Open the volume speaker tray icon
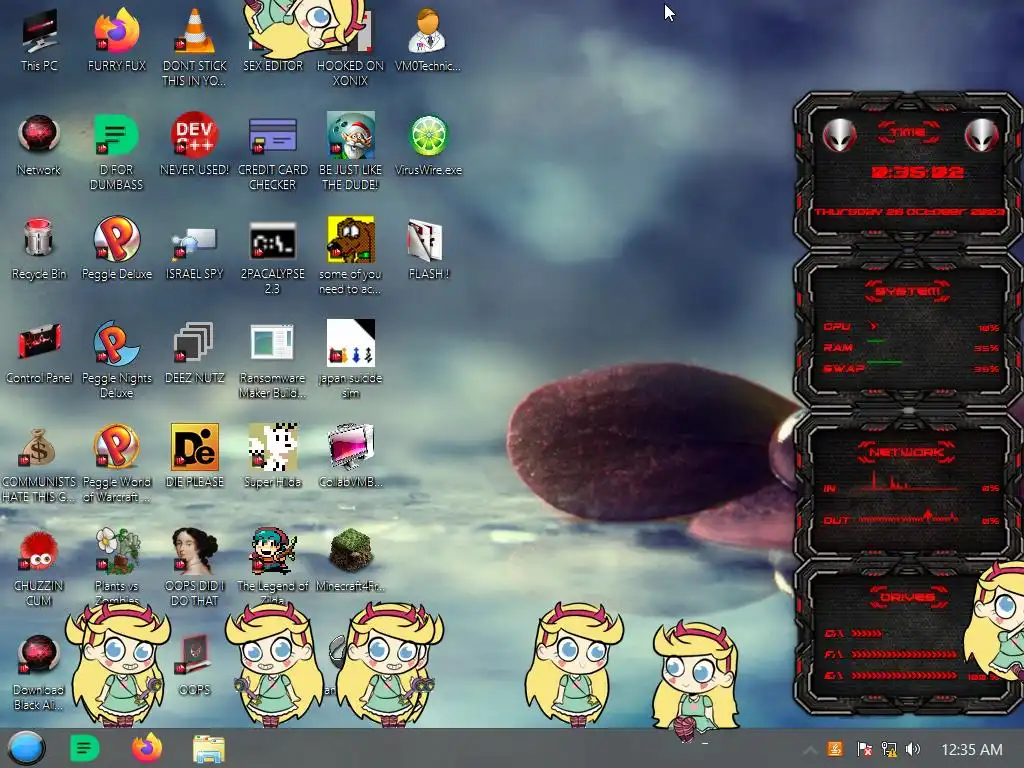Viewport: 1024px width, 768px height. pyautogui.click(x=913, y=749)
